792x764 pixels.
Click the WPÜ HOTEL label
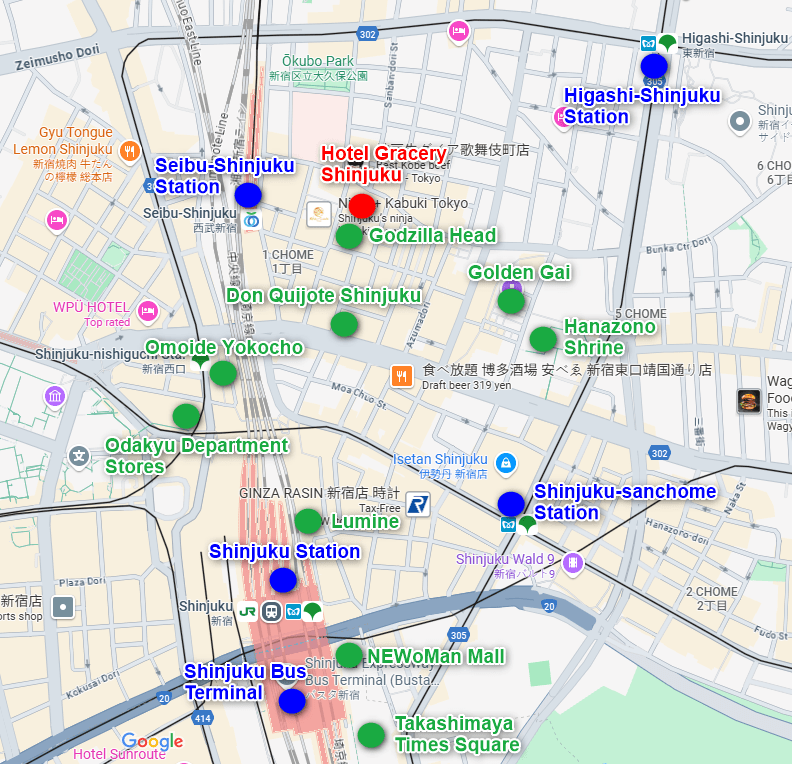[91, 307]
